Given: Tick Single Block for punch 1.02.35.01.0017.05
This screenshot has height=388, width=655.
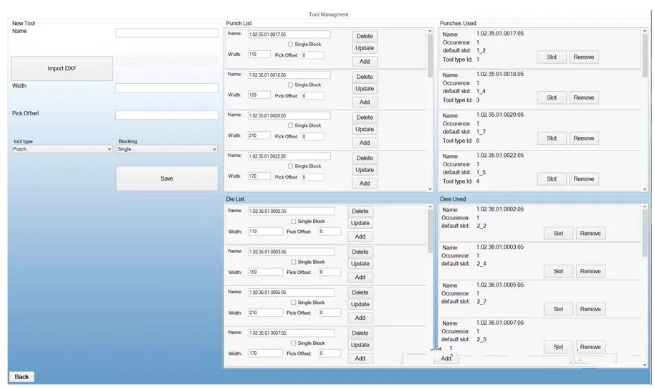Looking at the screenshot, I should [x=290, y=44].
